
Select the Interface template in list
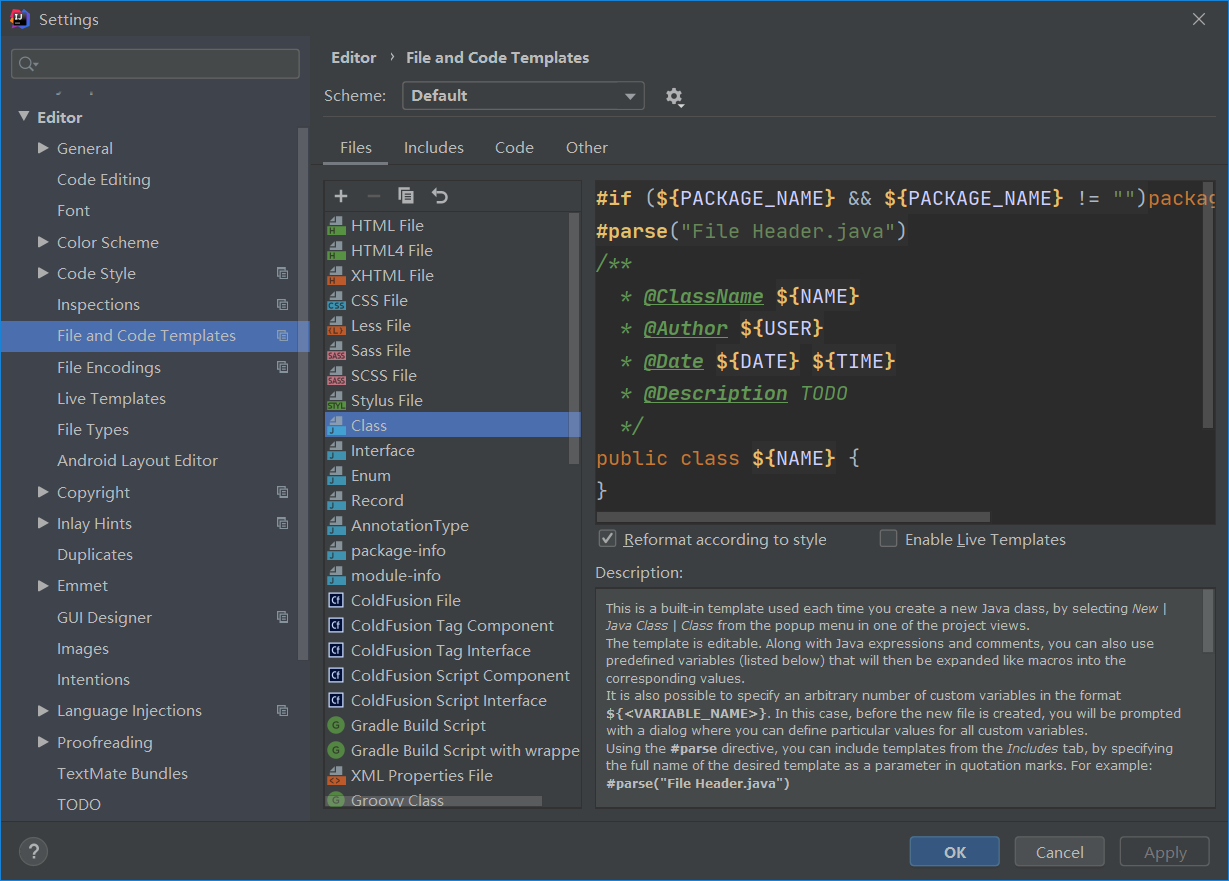click(x=382, y=451)
